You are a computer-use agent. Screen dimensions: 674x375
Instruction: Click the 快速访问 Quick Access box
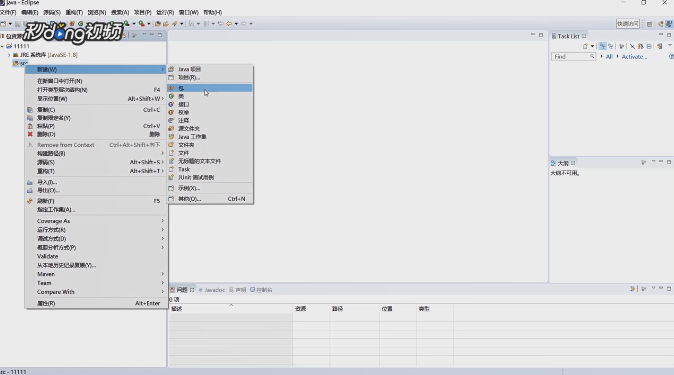pyautogui.click(x=628, y=24)
